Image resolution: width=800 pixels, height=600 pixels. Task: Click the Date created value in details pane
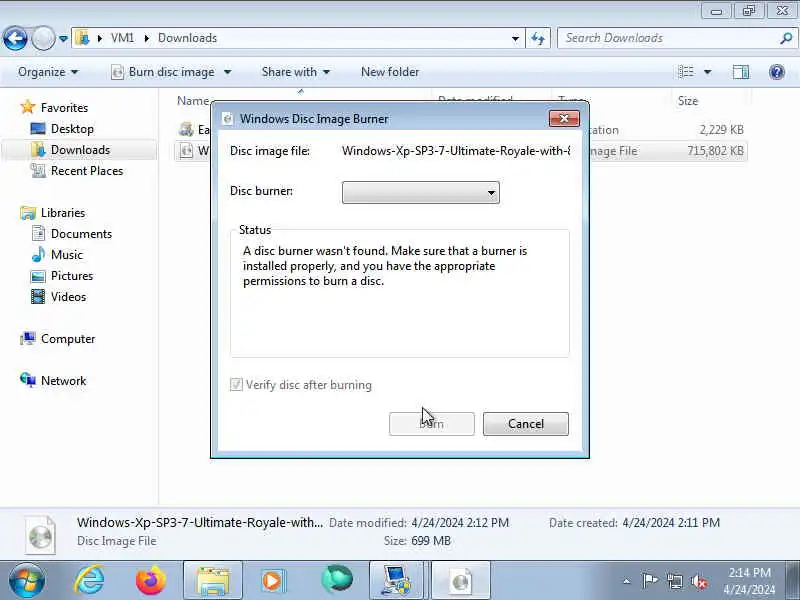pos(671,522)
